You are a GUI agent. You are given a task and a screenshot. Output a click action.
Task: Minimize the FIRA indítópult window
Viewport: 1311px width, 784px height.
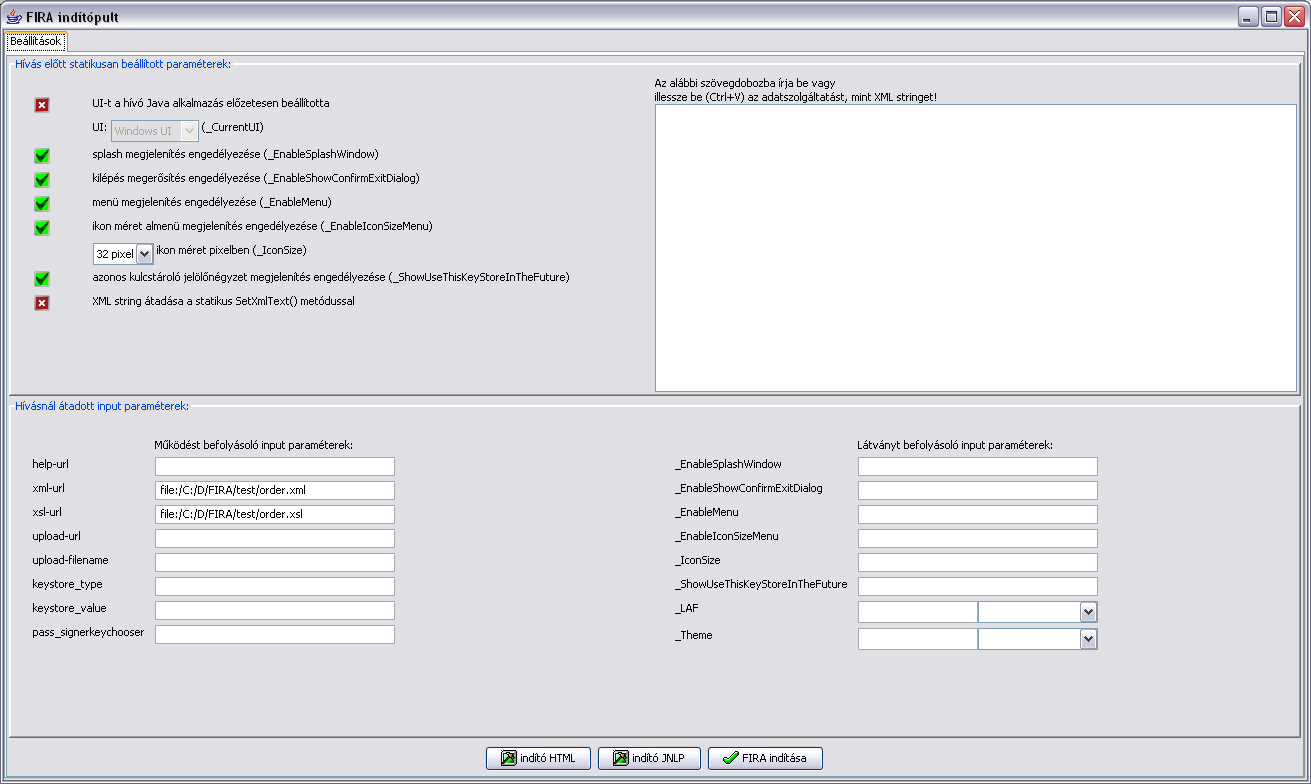click(1249, 17)
